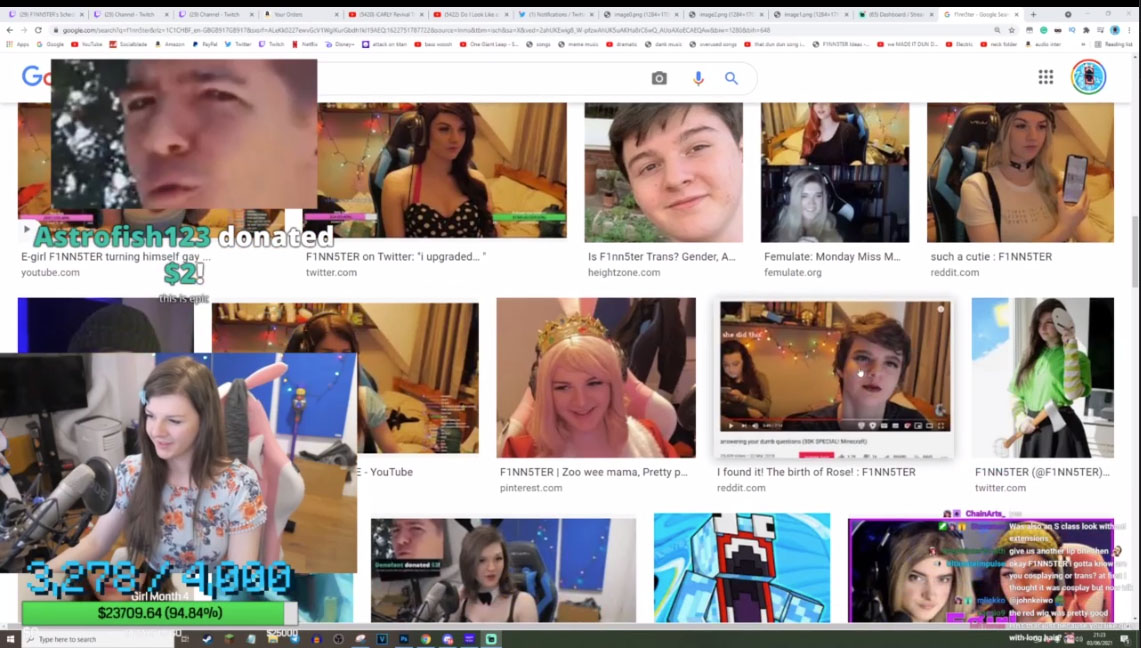Screen dimensions: 1141x648
Task: Click the vertical page scrollbar
Action: [1135, 251]
